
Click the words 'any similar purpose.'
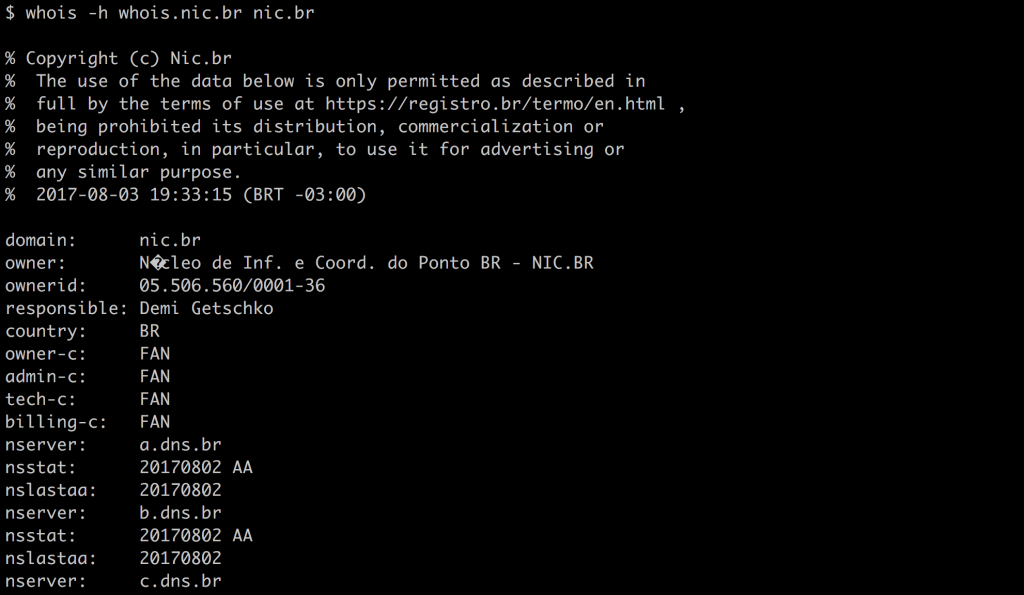coord(138,172)
